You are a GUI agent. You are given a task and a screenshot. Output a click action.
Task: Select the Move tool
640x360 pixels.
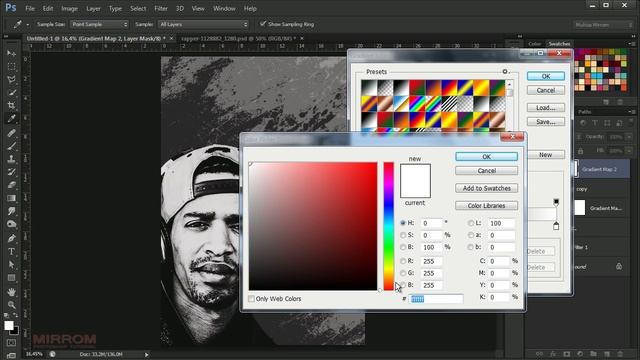[11, 53]
